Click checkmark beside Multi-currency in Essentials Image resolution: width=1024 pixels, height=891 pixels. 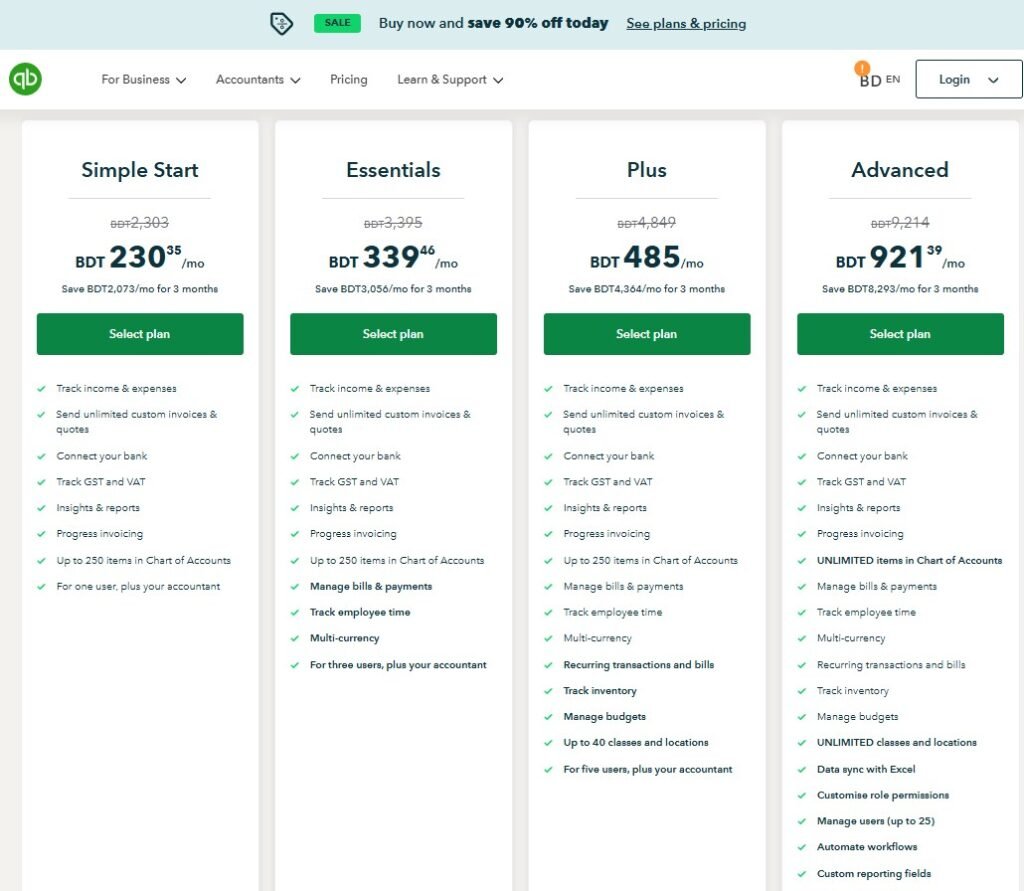pyautogui.click(x=295, y=638)
